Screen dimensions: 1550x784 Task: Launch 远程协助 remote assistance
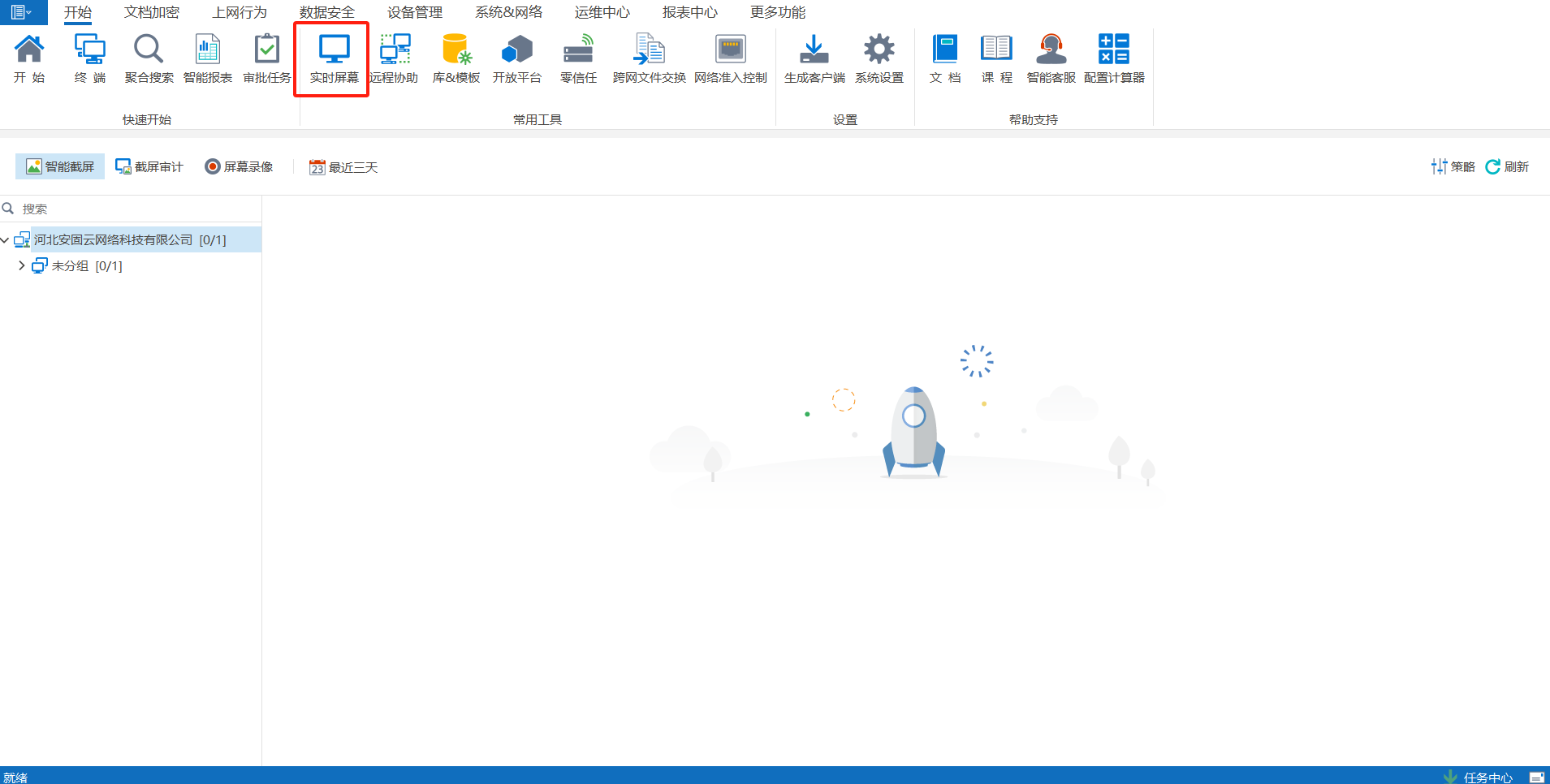pos(395,58)
